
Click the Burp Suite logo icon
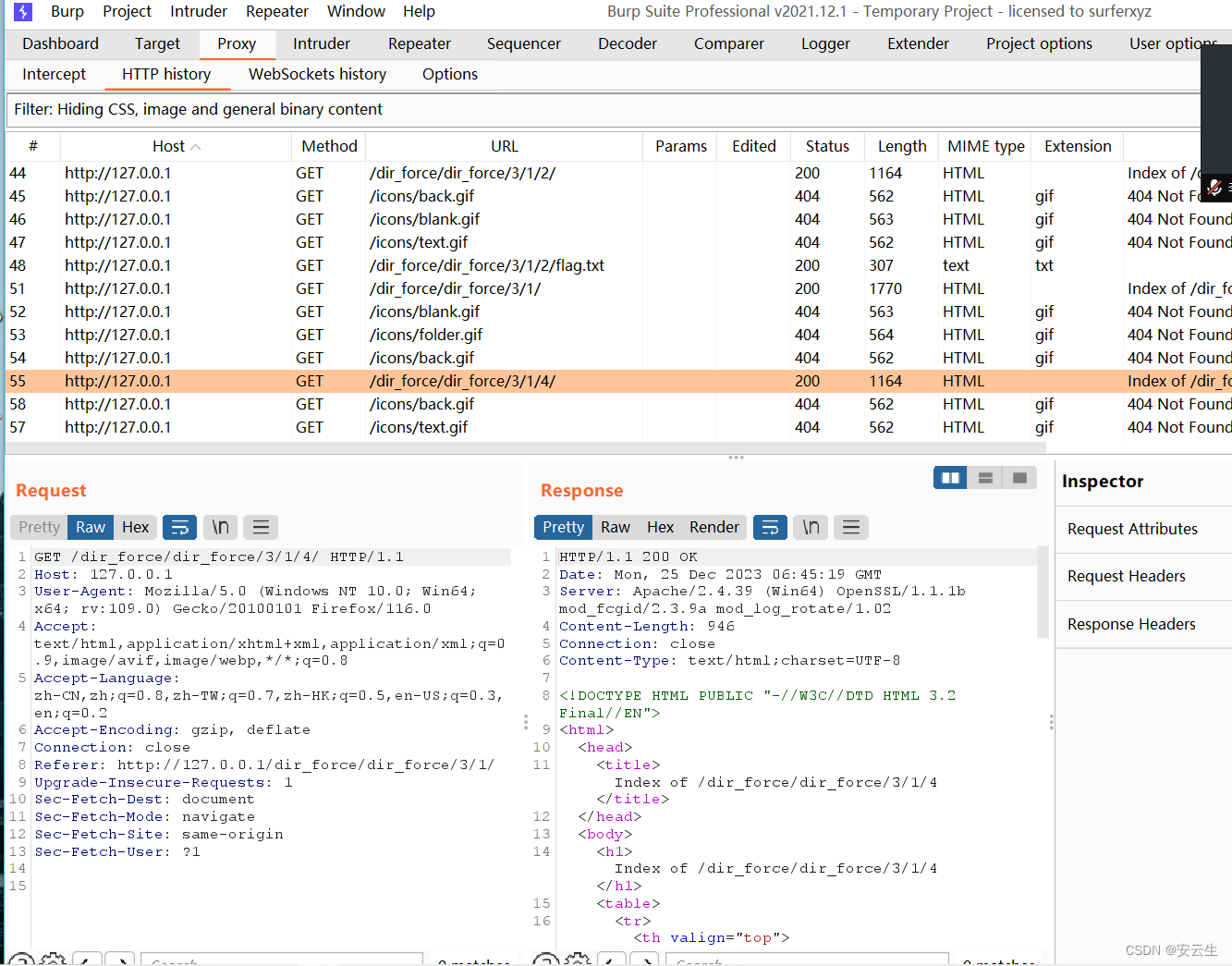(x=23, y=12)
